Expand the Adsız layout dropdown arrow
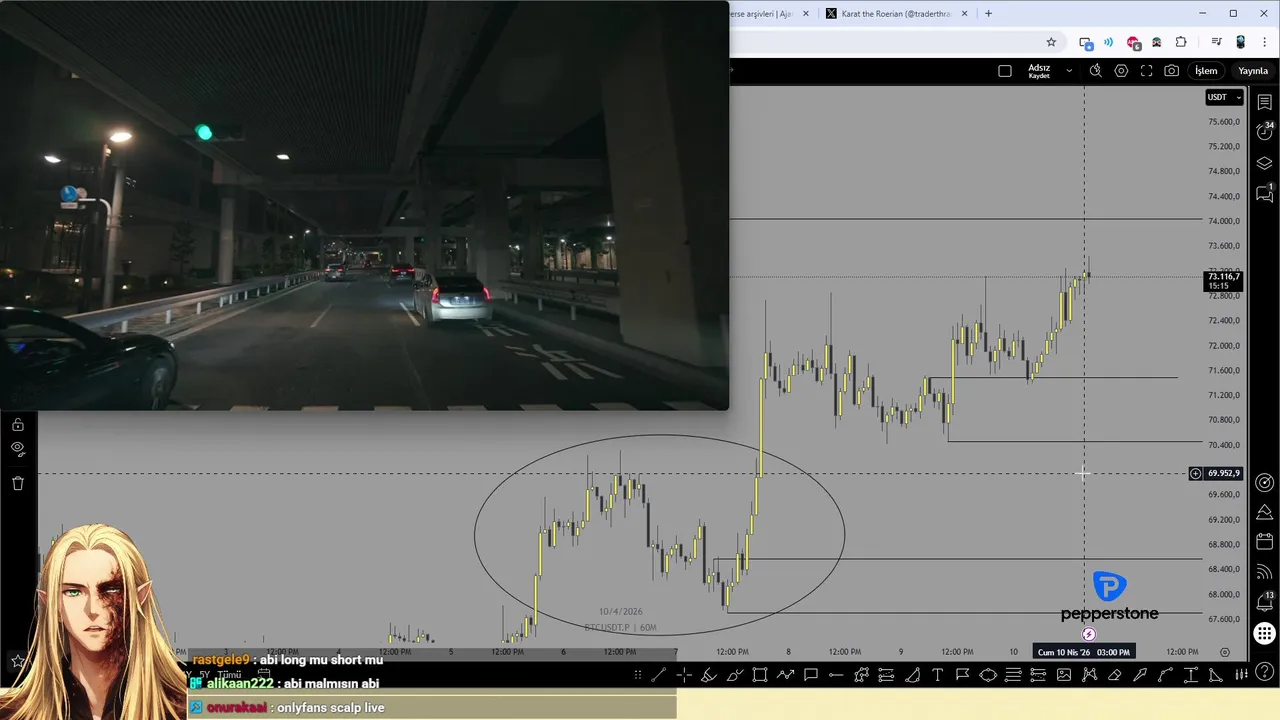This screenshot has width=1280, height=720. [1069, 71]
